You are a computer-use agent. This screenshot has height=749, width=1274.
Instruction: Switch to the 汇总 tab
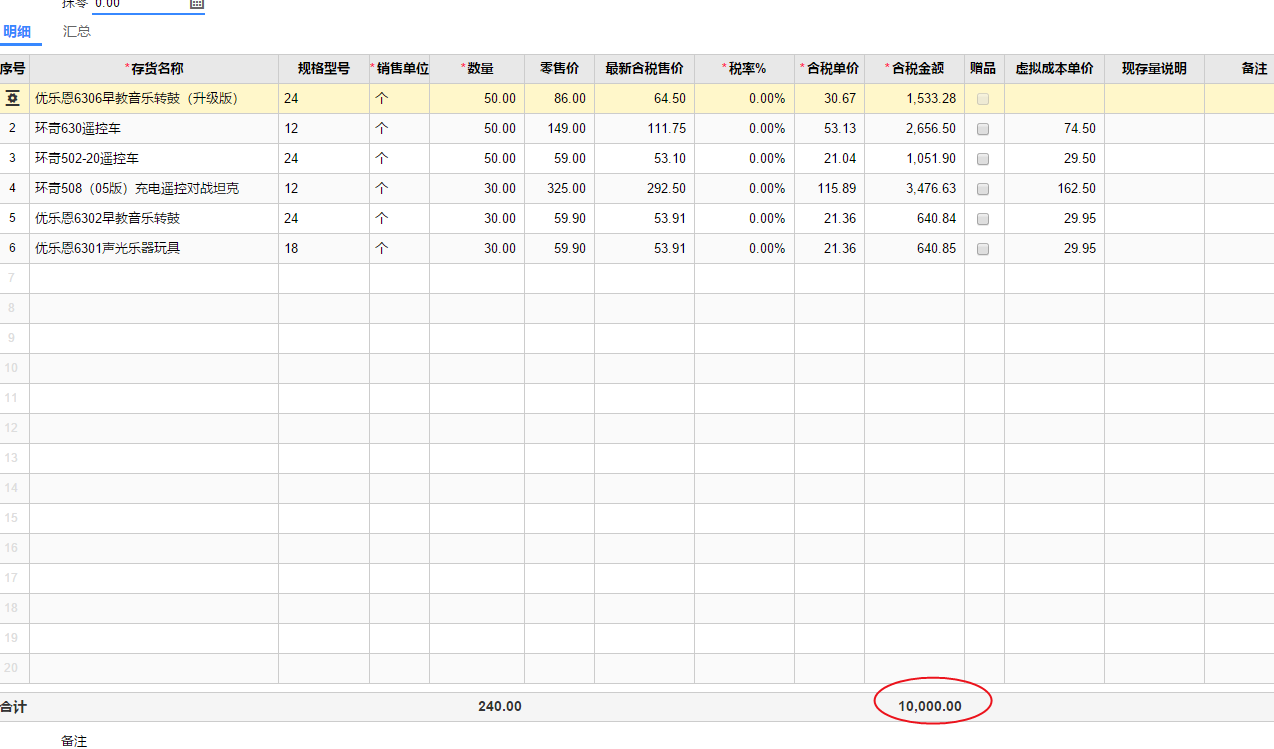pyautogui.click(x=77, y=31)
